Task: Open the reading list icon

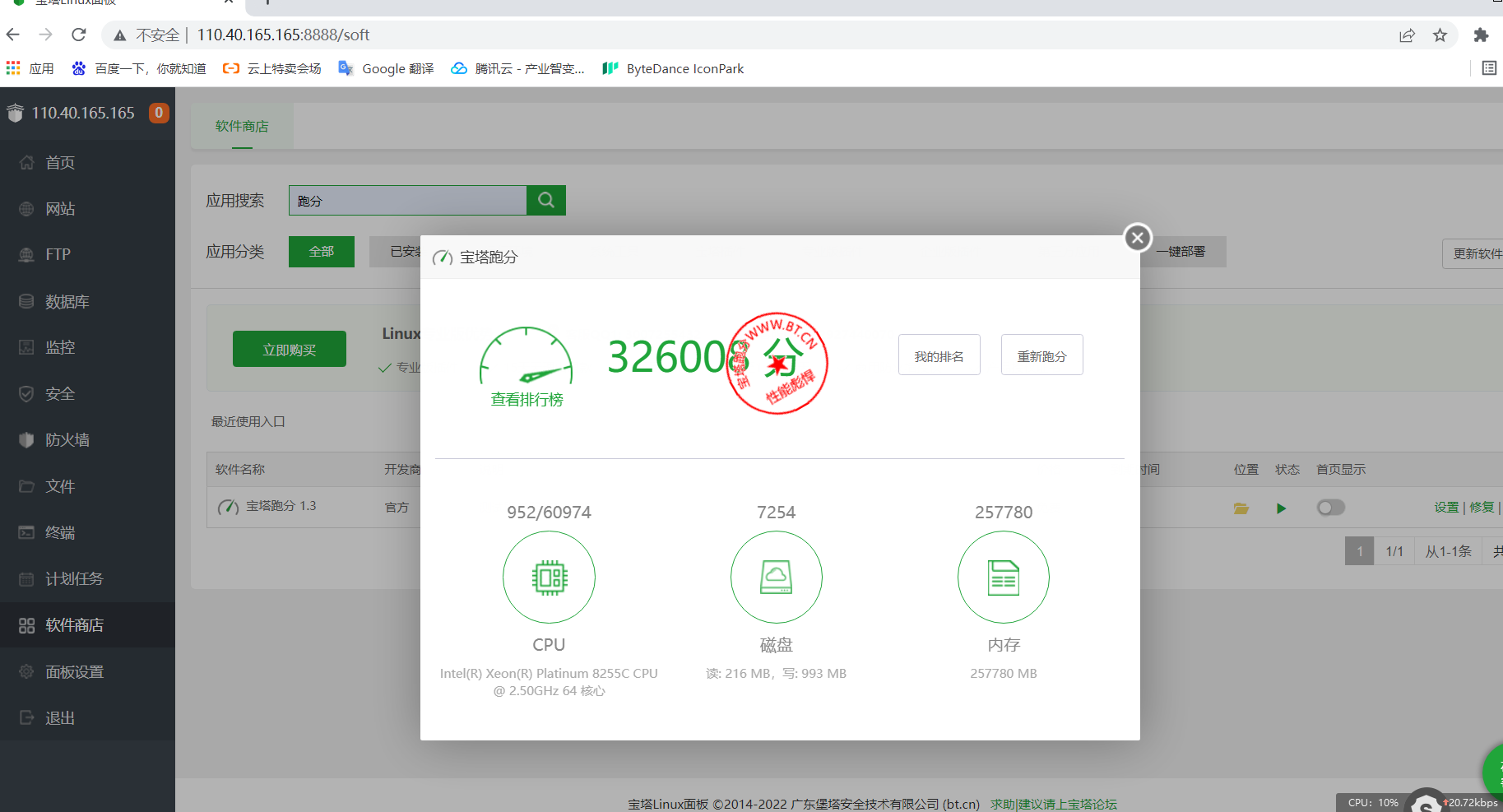Action: click(x=1489, y=68)
